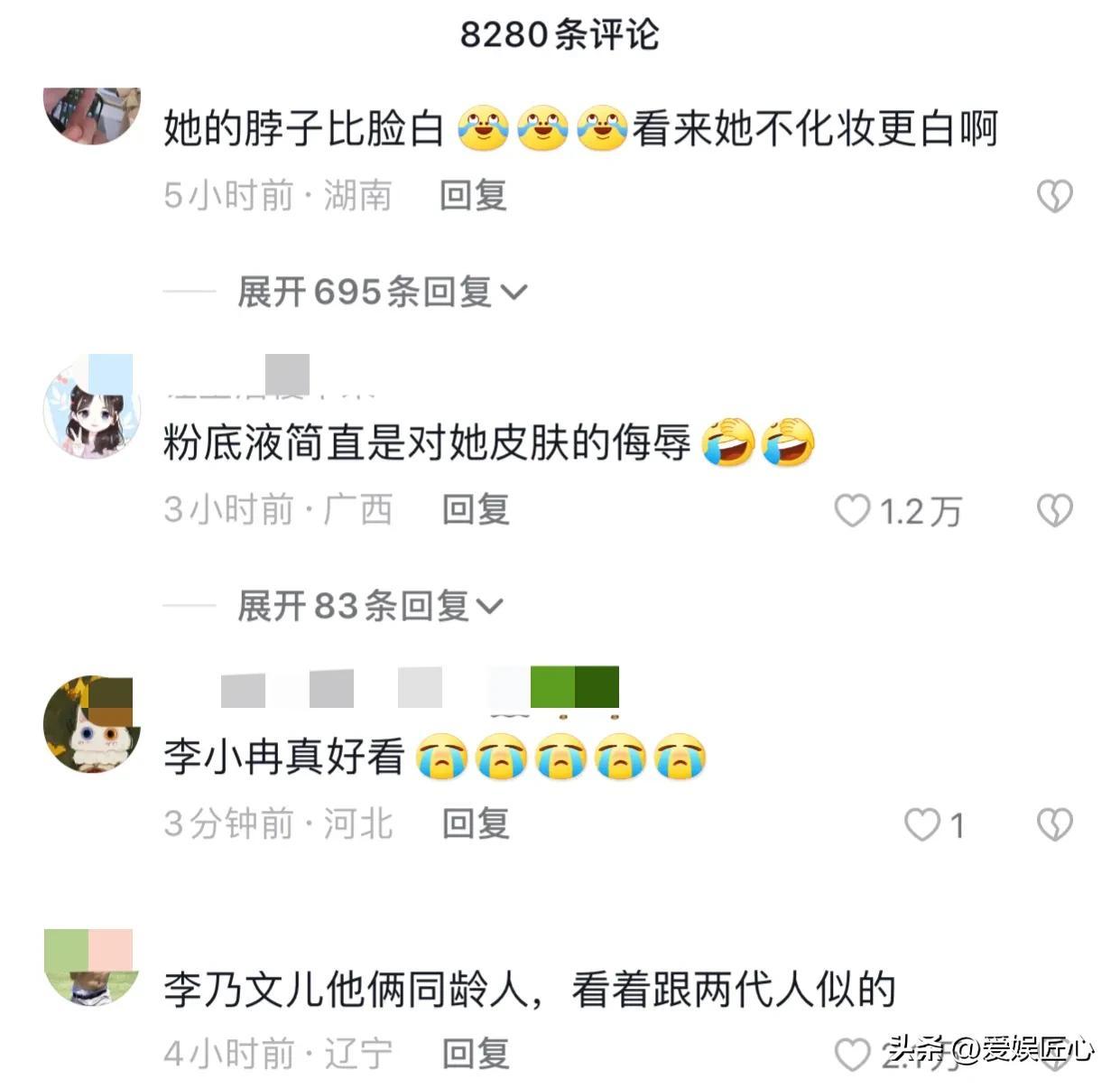This screenshot has width=1120, height=1088.
Task: Open first commenter's avatar profile
Action: [x=92, y=115]
